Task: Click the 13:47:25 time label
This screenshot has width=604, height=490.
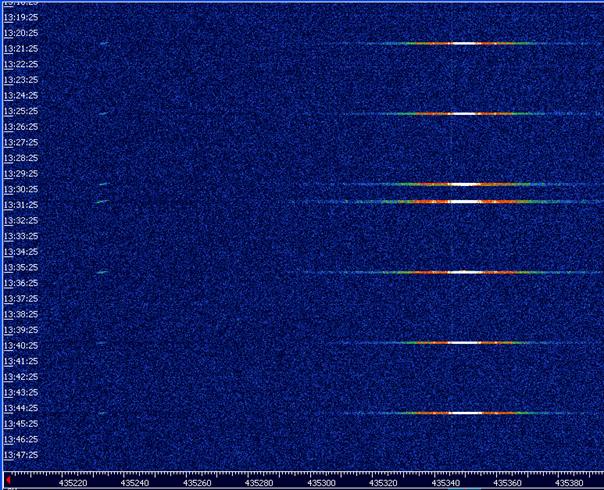Action: (x=21, y=455)
